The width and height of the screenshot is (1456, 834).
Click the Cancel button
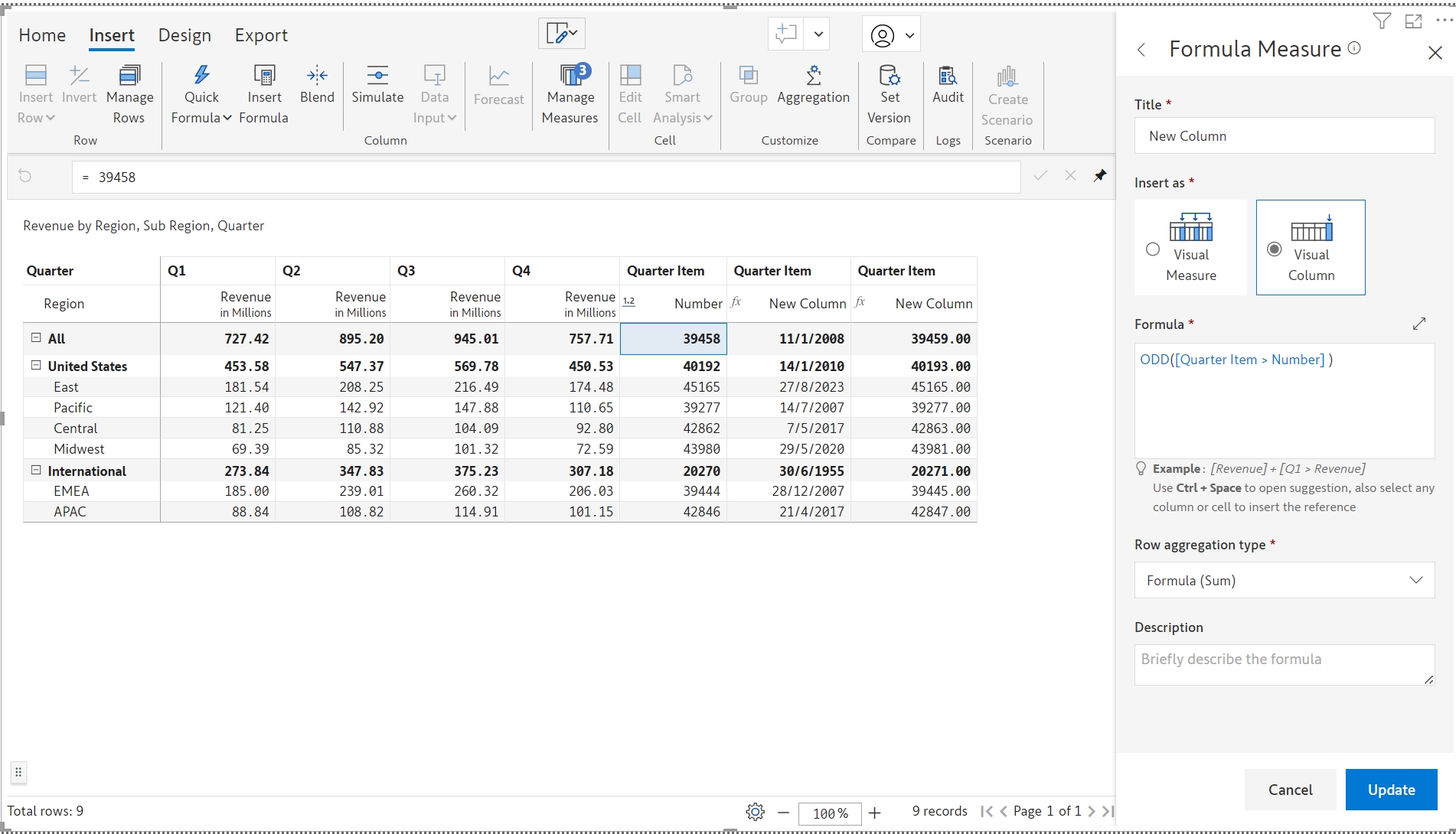1290,790
